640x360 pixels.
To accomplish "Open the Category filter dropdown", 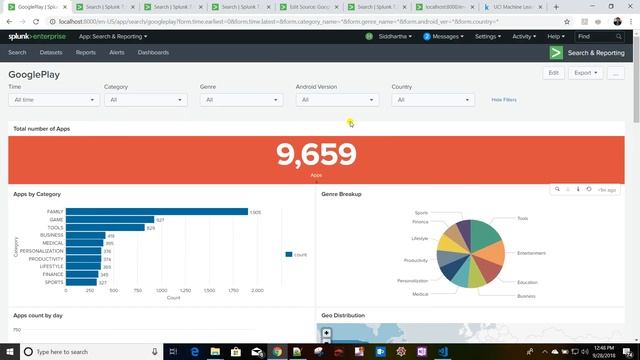I will pyautogui.click(x=145, y=100).
